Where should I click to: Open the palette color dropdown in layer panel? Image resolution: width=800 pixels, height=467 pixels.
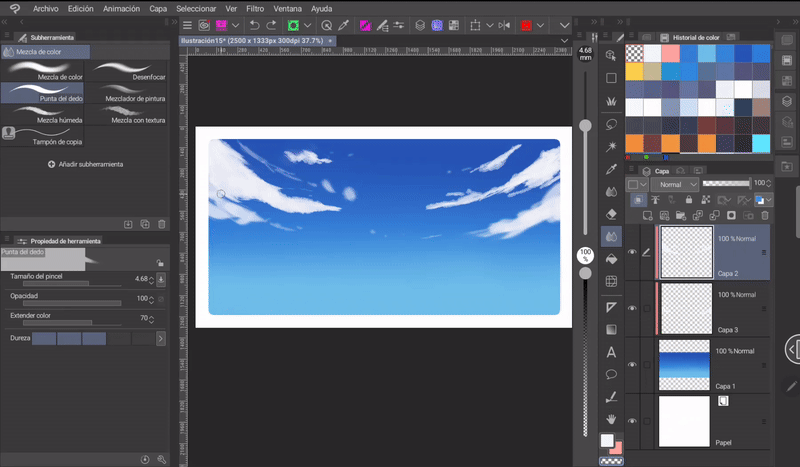click(x=637, y=184)
